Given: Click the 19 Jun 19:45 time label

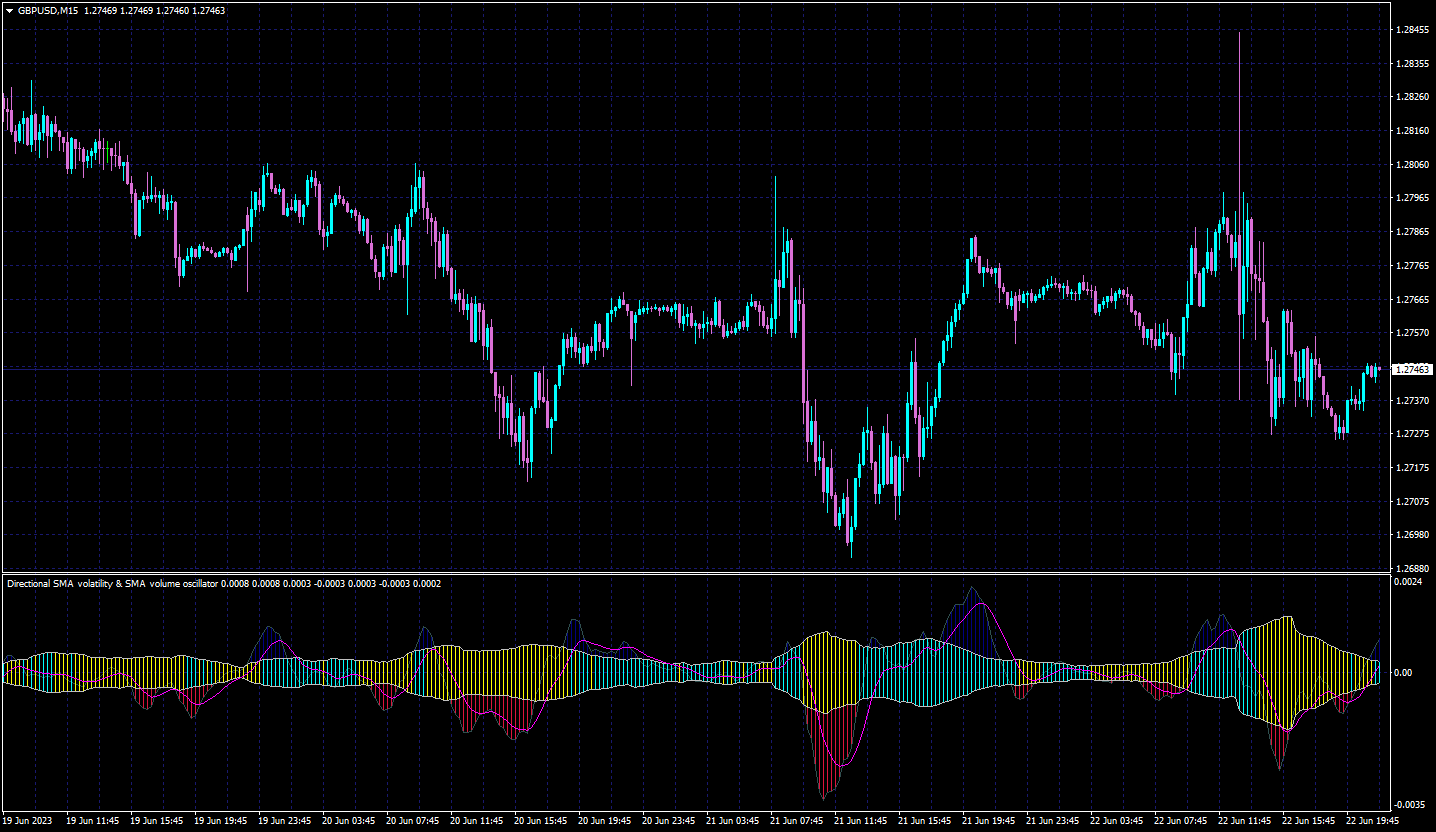Looking at the screenshot, I should [x=221, y=820].
